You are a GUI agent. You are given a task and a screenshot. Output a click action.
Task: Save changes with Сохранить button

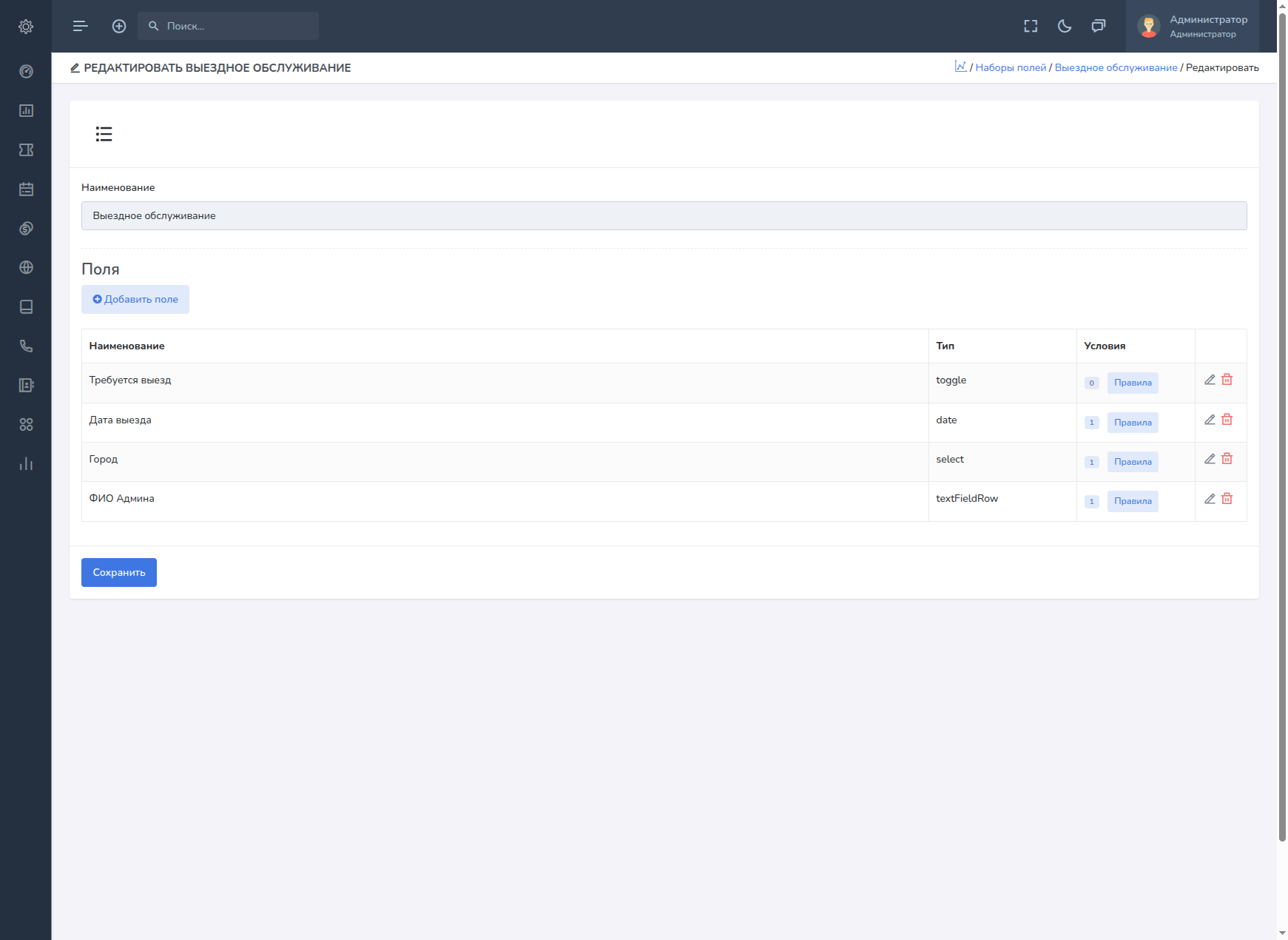coord(119,573)
